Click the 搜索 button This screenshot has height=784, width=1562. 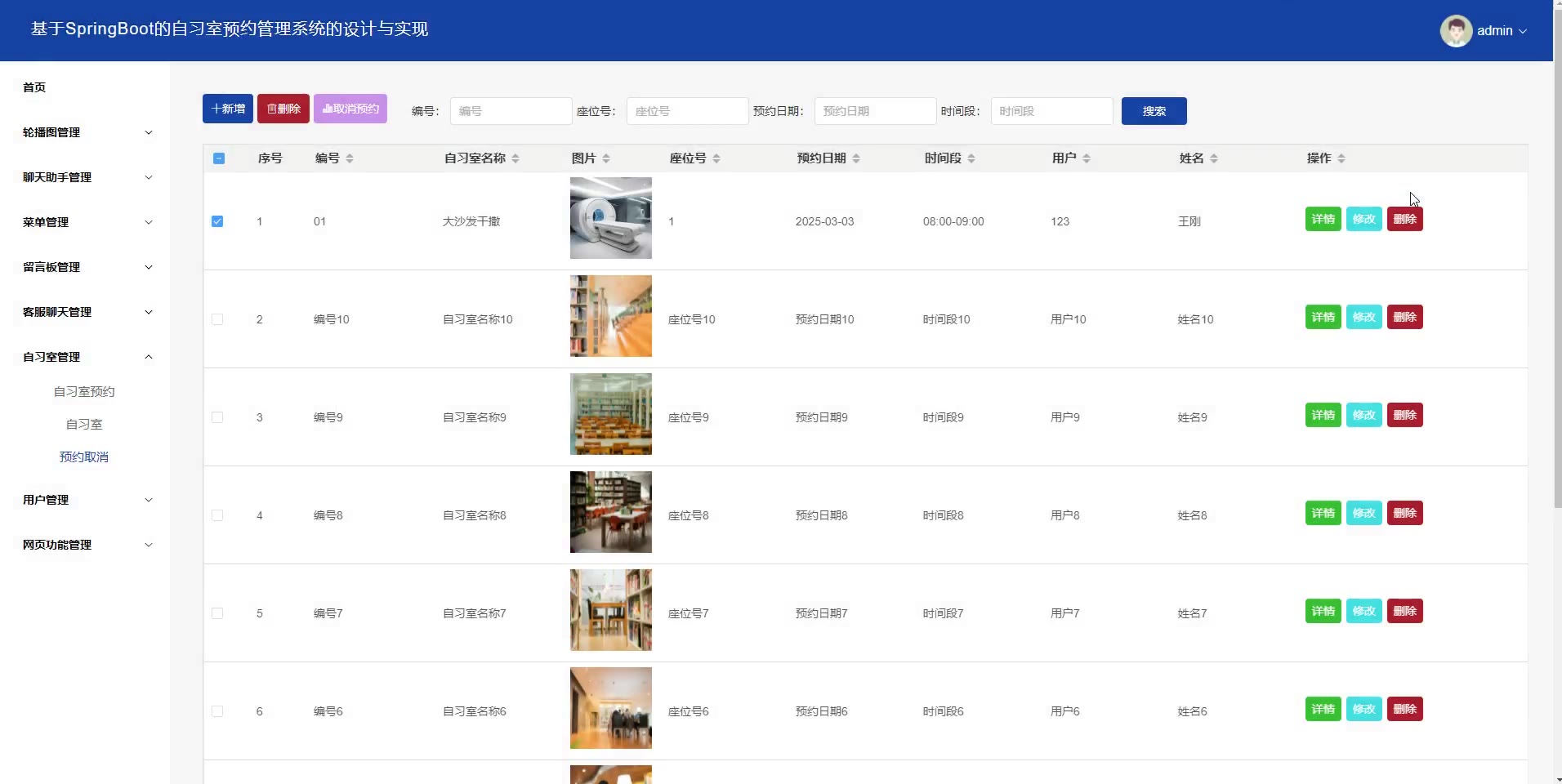click(x=1154, y=111)
